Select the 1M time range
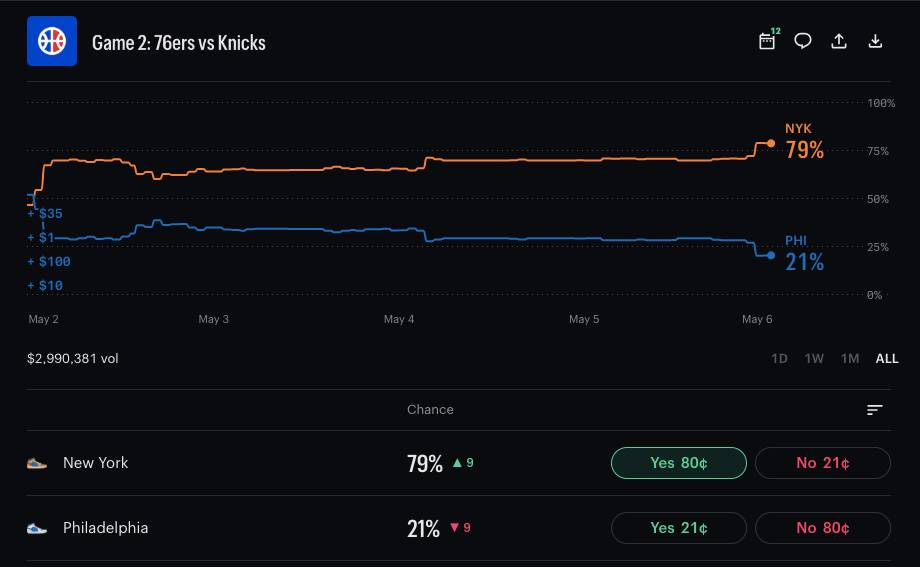Viewport: 920px width, 567px height. click(850, 359)
